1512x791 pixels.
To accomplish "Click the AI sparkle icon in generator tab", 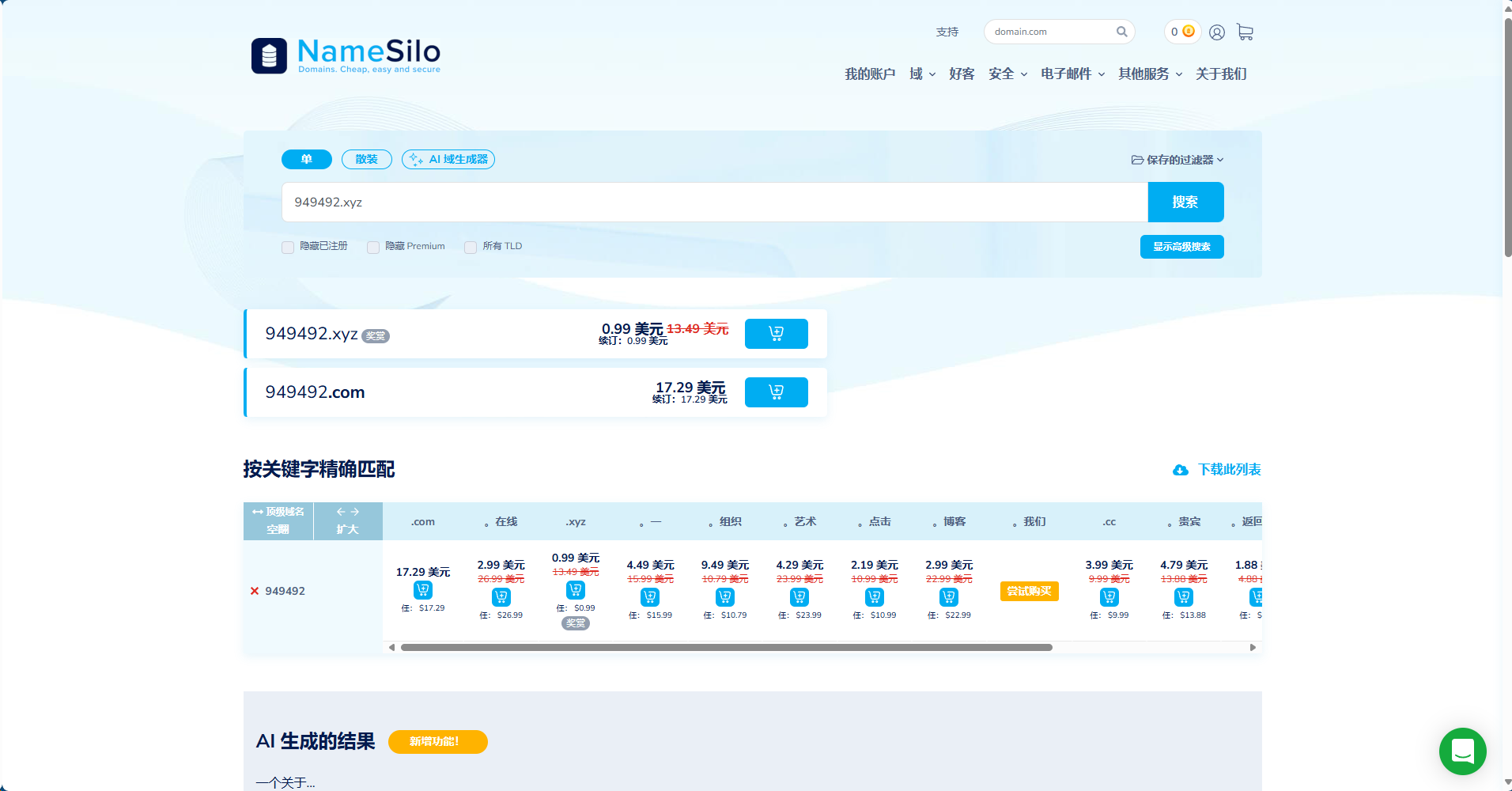I will click(x=416, y=159).
